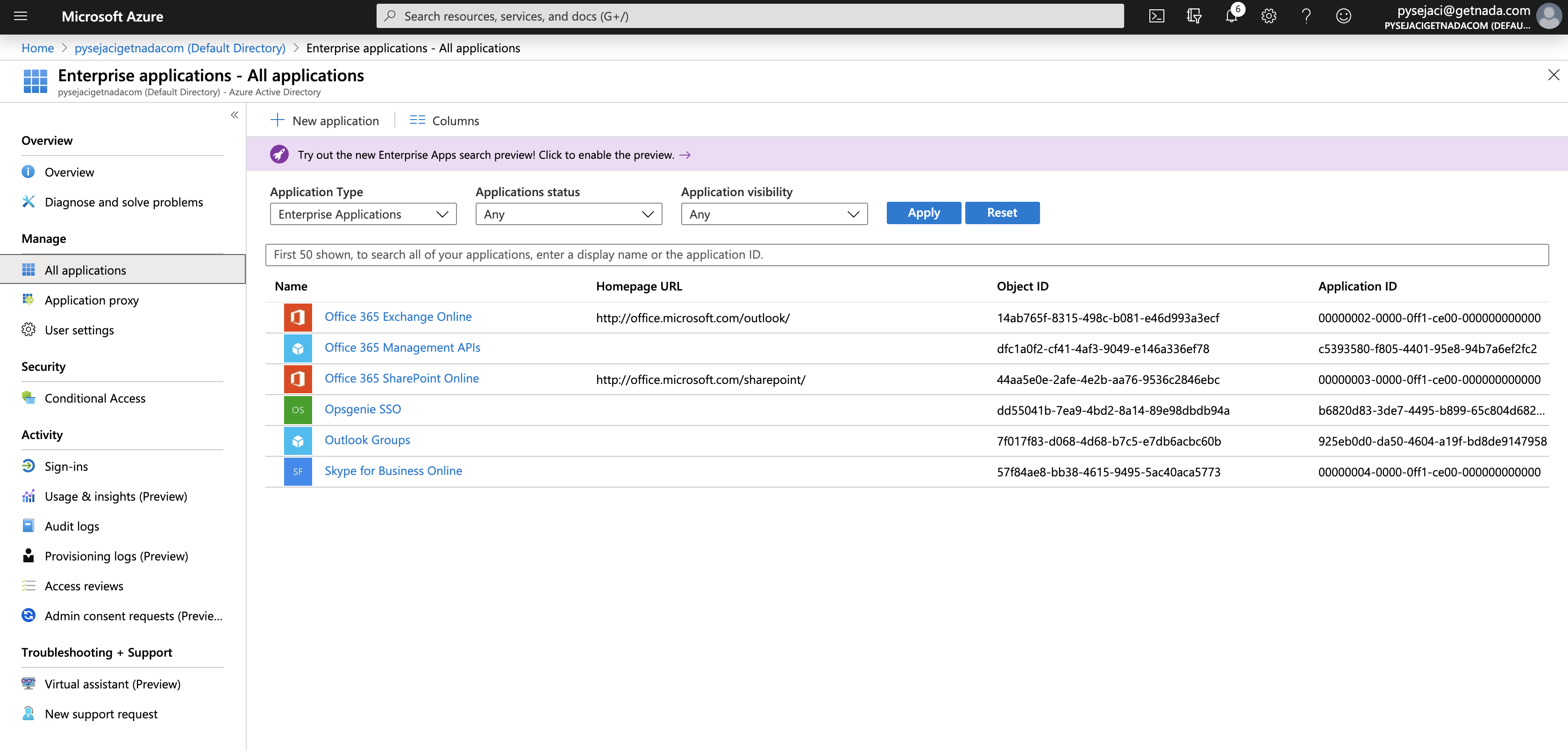Click the notifications bell icon
This screenshot has height=751, width=1568.
[x=1231, y=16]
